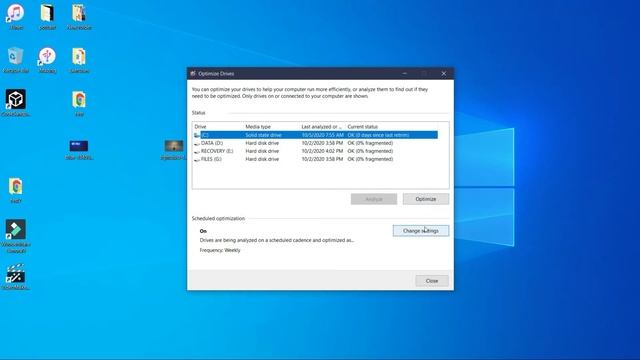This screenshot has height=360, width=640.
Task: Close Optimize Drives using title bar X
Action: [x=444, y=73]
